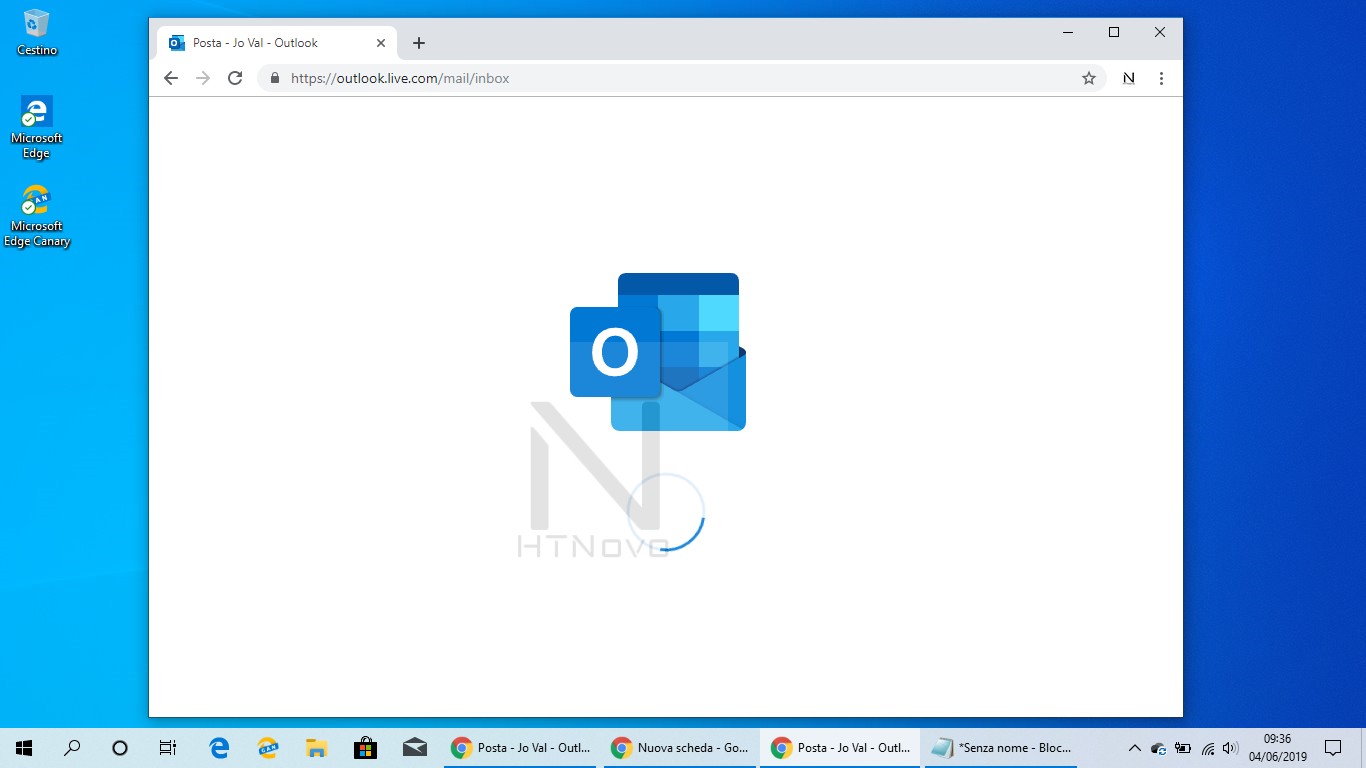This screenshot has width=1366, height=768.
Task: Check OneDrive sync status in the system tray
Action: point(1159,747)
